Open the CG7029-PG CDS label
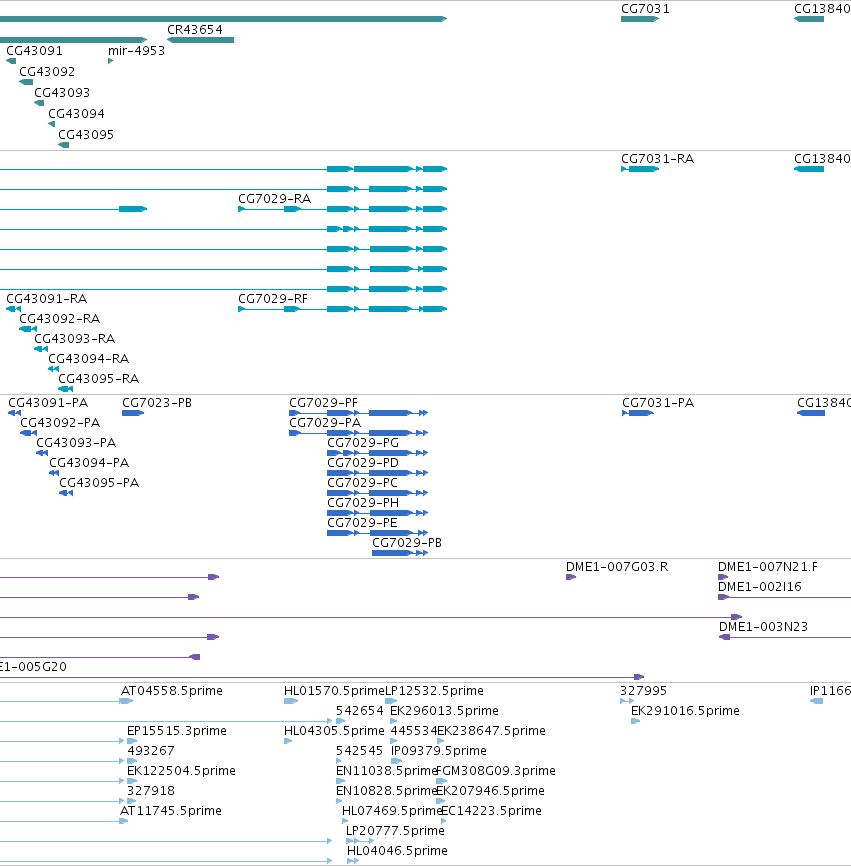851x866 pixels. pos(363,442)
